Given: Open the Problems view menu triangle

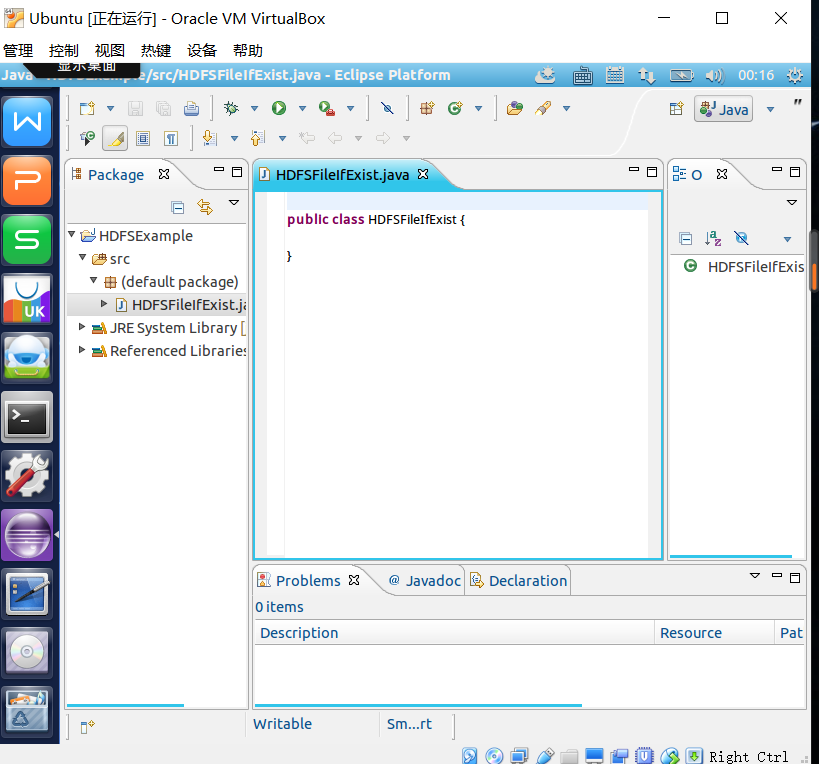Looking at the screenshot, I should pos(755,575).
